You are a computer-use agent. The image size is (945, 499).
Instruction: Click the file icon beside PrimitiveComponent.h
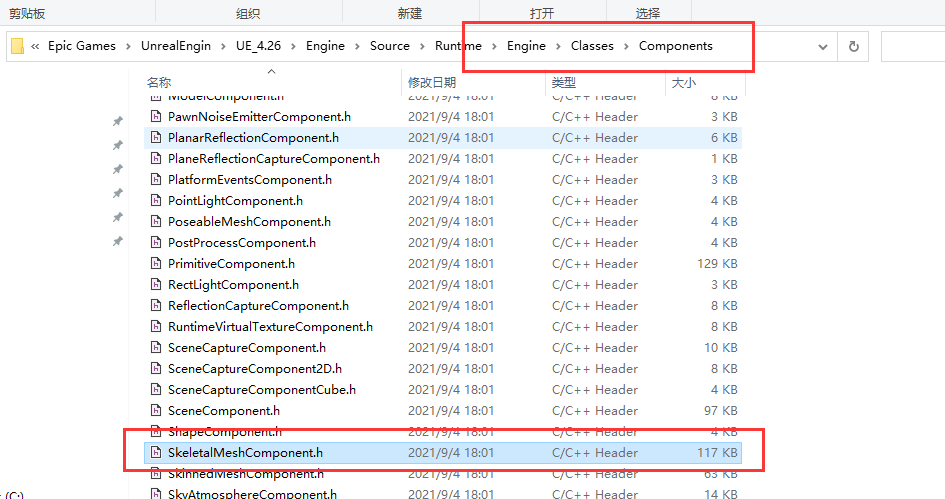[x=156, y=264]
